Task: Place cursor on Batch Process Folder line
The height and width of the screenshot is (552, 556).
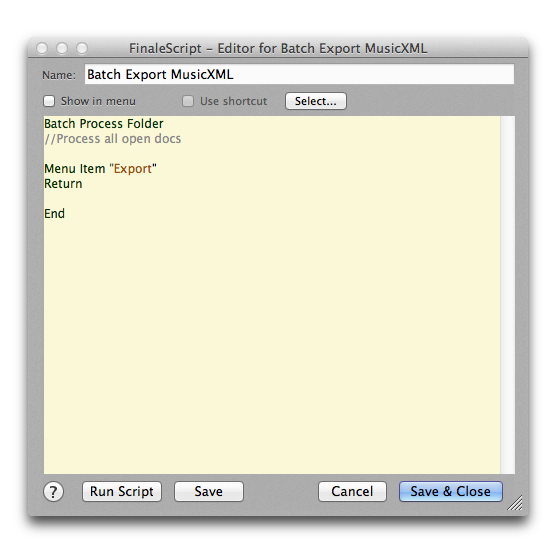Action: (x=104, y=124)
